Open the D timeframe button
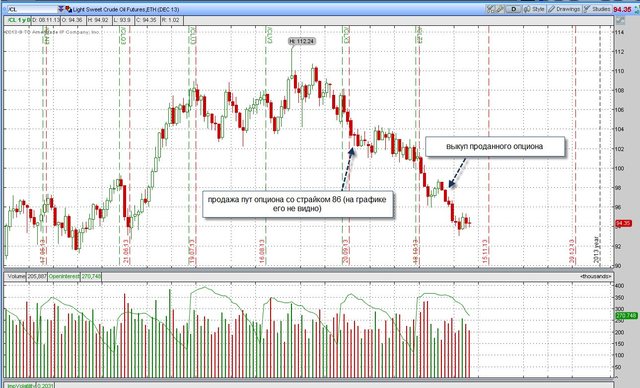Screen dimensions: 640x388 [x=513, y=9]
